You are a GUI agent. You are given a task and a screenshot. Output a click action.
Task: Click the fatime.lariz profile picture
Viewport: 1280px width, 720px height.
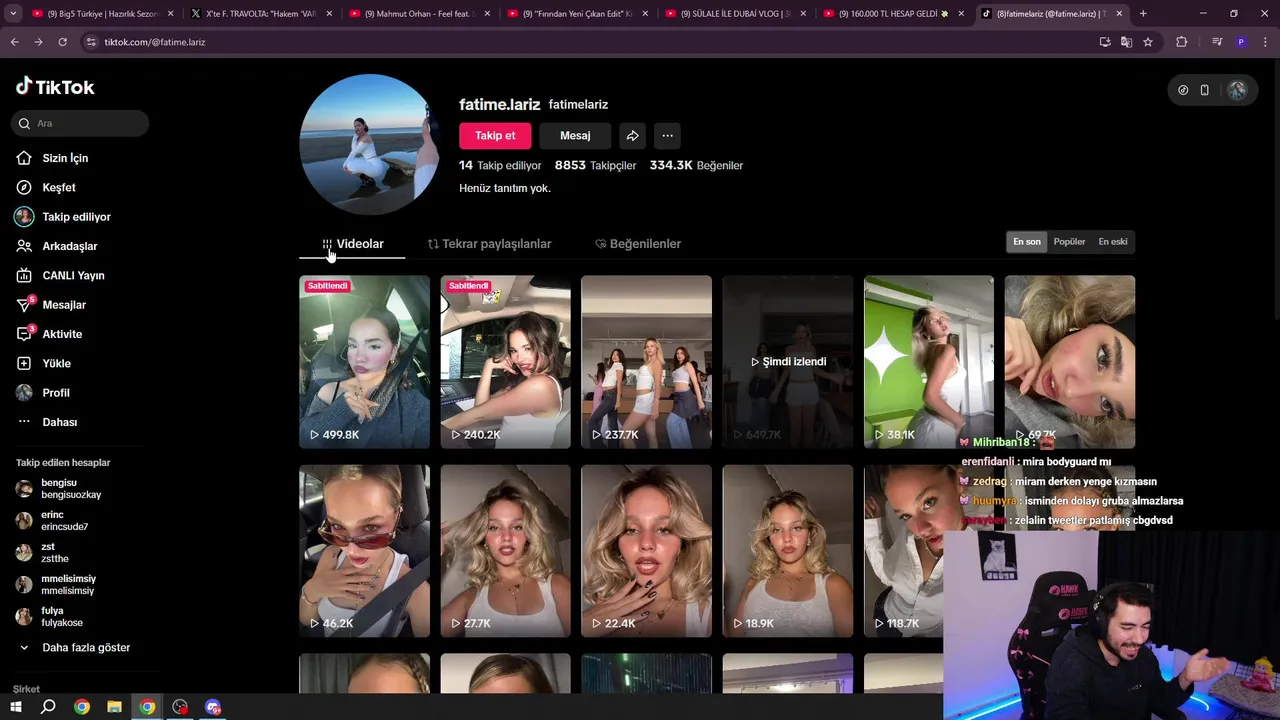coord(369,145)
